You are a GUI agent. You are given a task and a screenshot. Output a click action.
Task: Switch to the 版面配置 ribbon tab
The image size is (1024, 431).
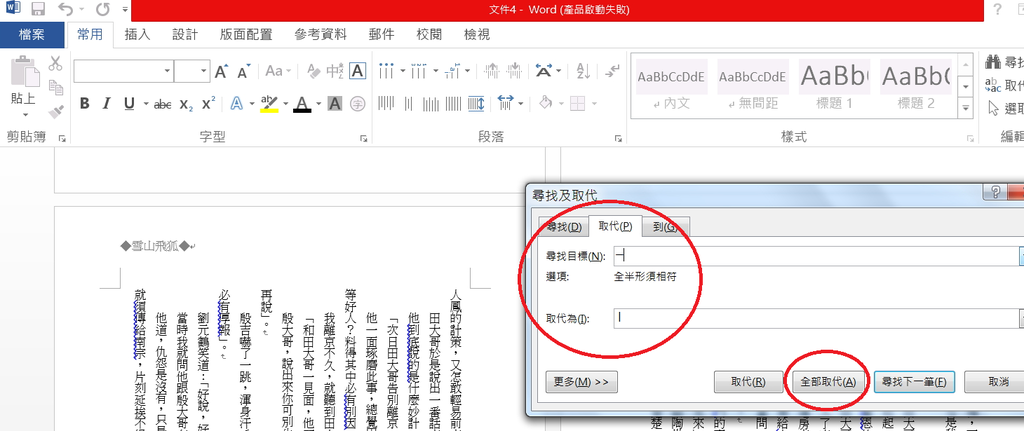pos(246,35)
